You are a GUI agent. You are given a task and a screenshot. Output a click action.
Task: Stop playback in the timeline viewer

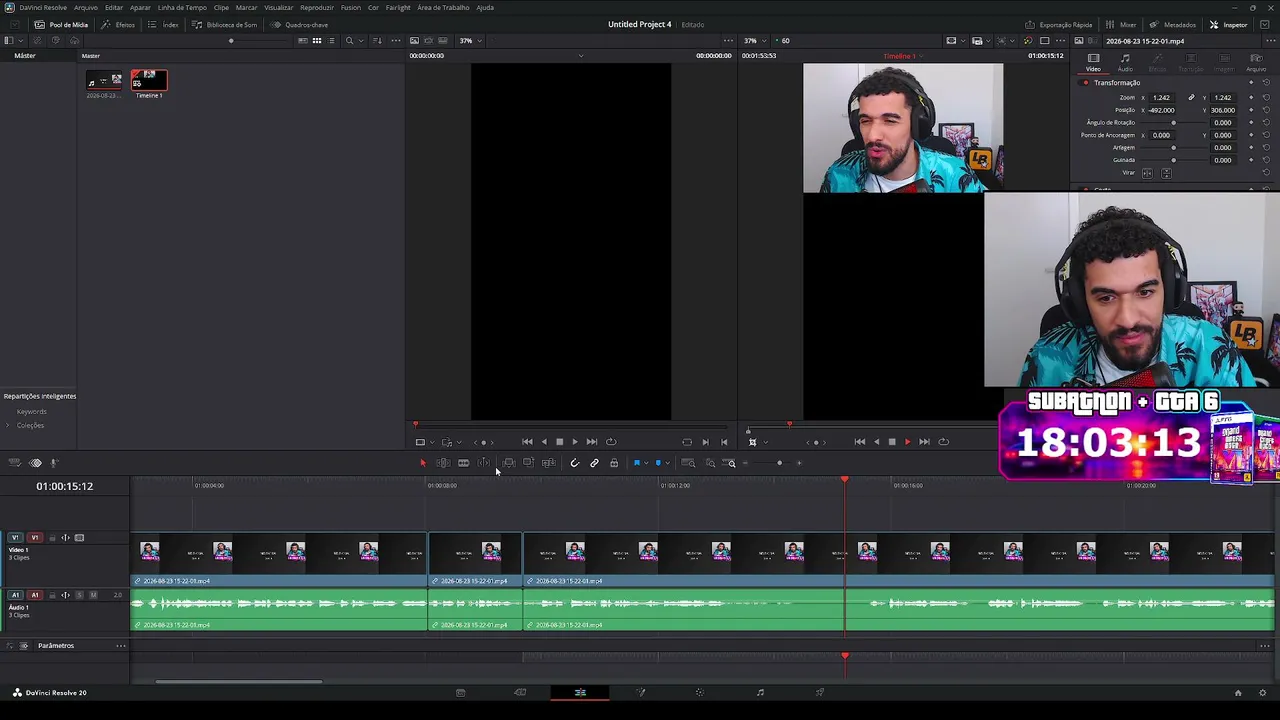pos(891,442)
